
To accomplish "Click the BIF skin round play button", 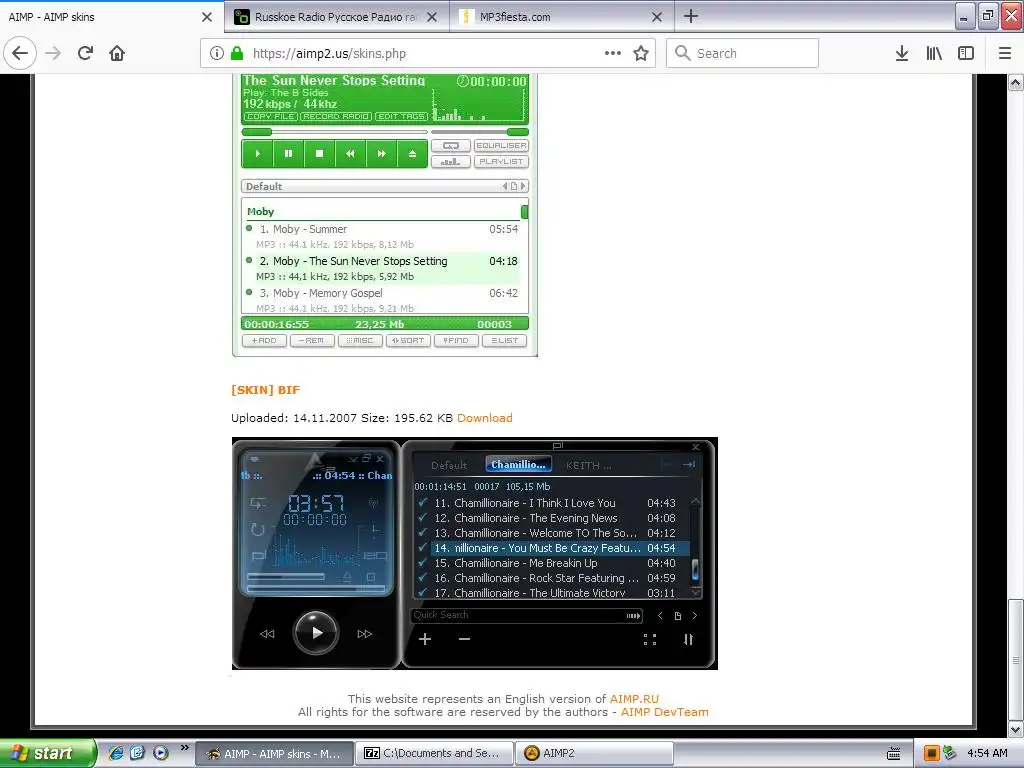I will click(x=316, y=632).
